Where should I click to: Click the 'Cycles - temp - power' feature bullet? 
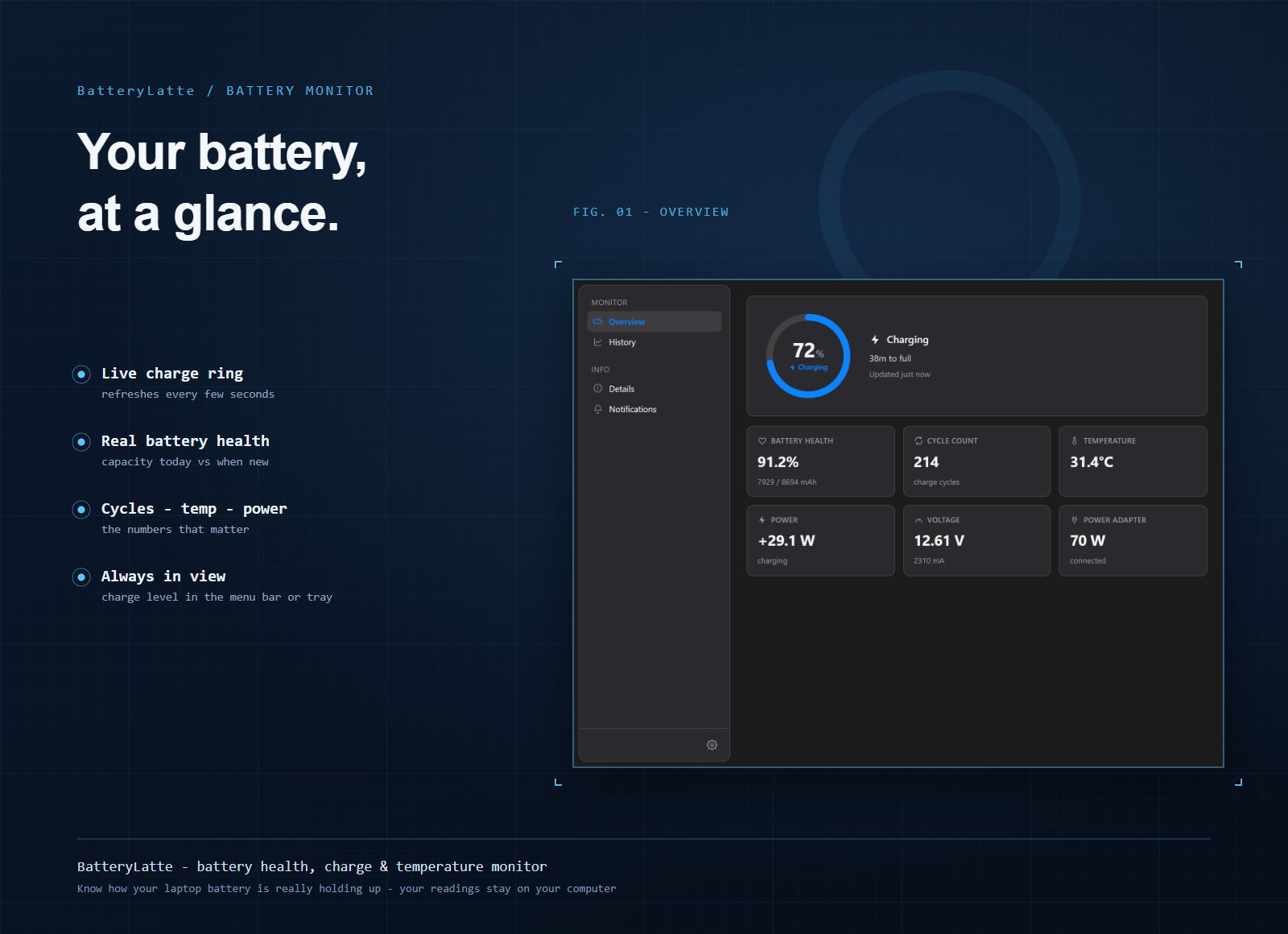(194, 509)
